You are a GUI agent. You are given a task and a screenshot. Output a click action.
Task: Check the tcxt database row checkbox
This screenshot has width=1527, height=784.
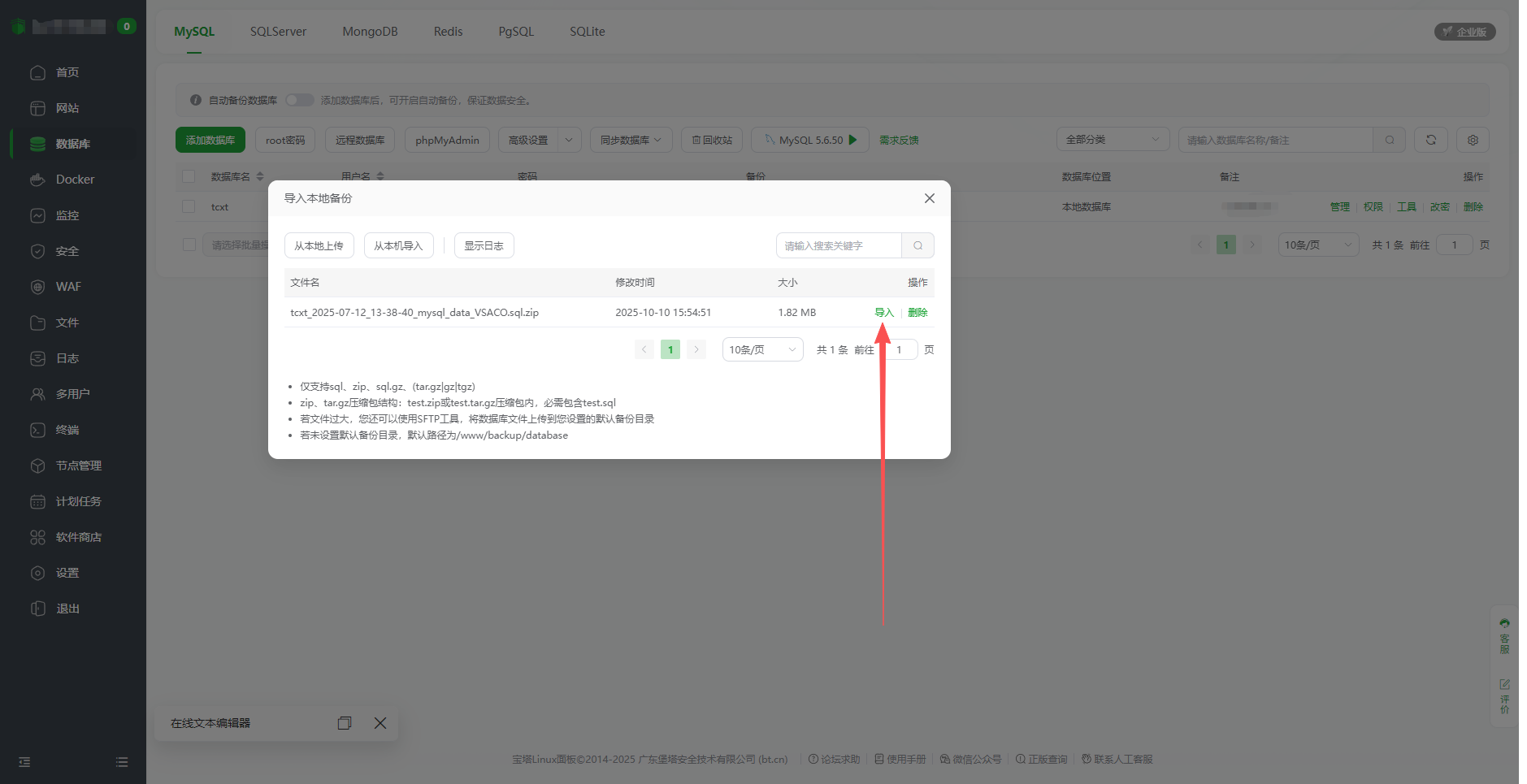point(189,206)
